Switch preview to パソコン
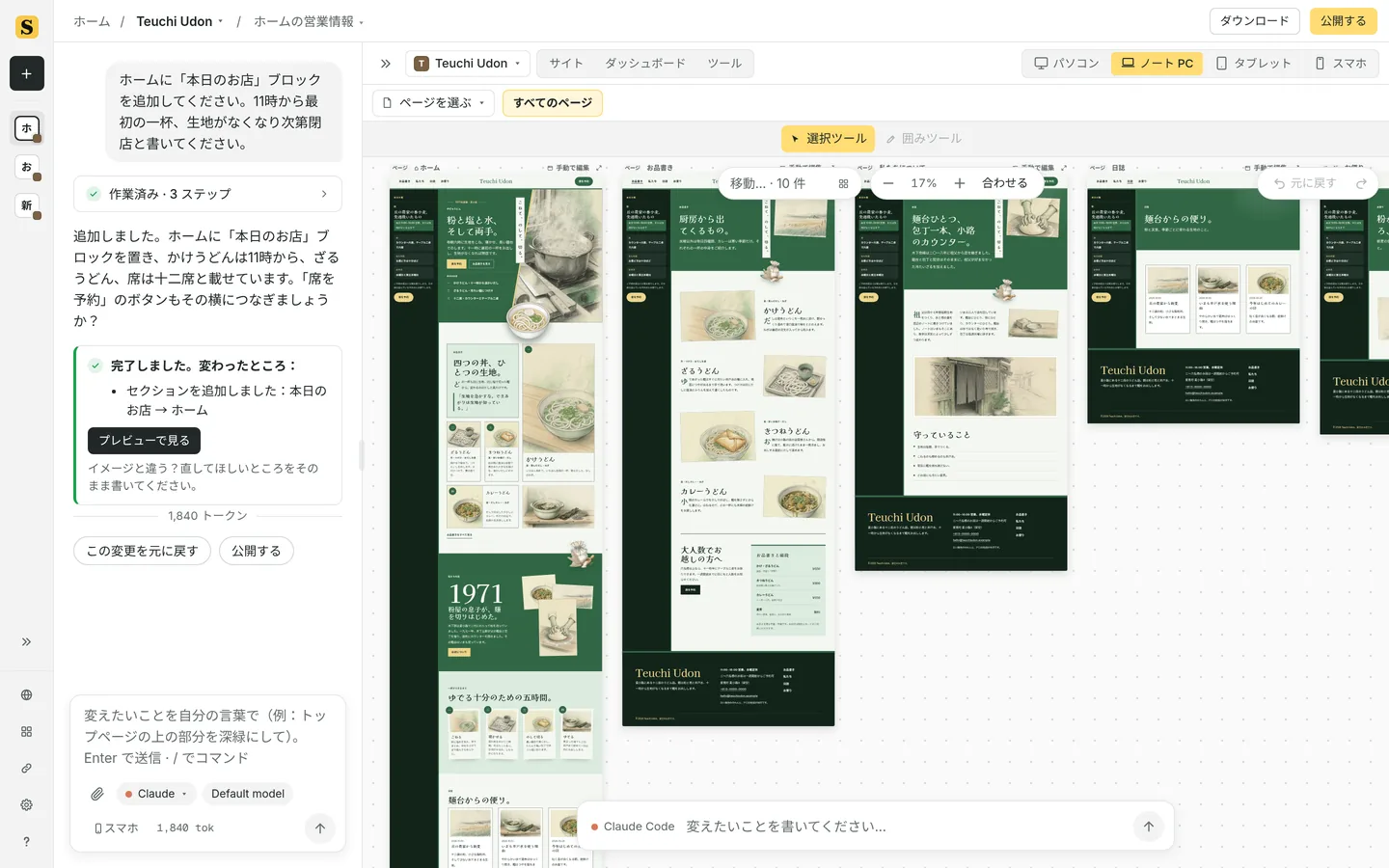This screenshot has width=1389, height=868. pos(1066,64)
